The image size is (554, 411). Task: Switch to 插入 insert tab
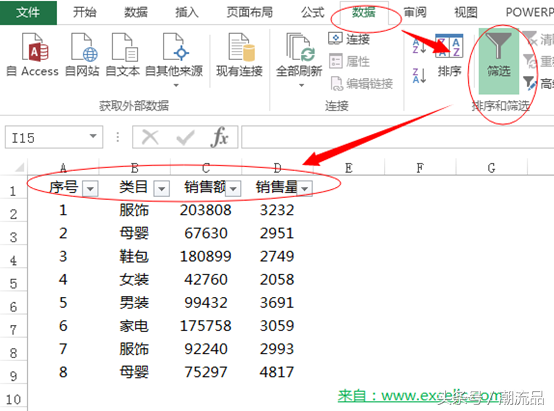[187, 13]
